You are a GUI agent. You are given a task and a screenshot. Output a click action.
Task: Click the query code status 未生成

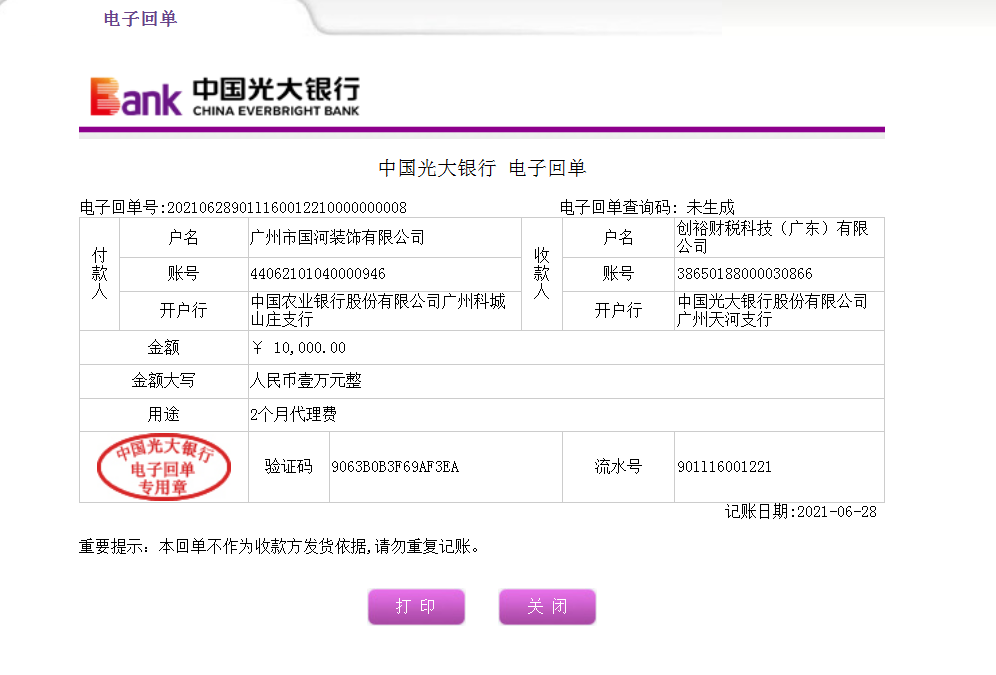point(710,208)
